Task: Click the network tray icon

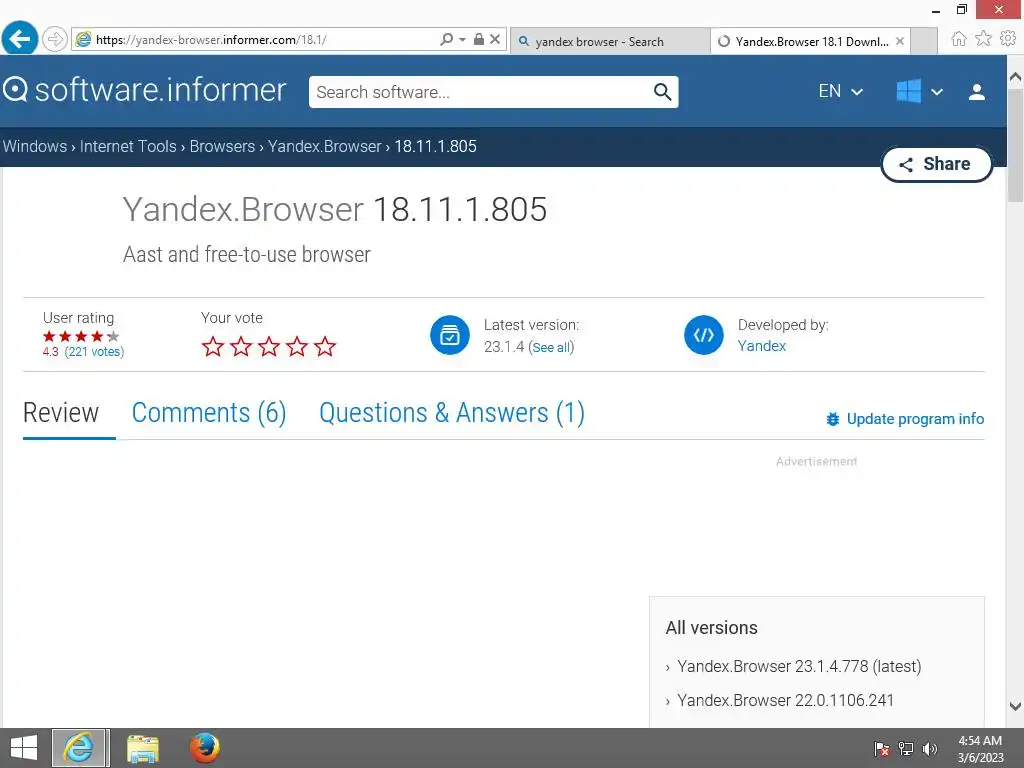Action: (906, 749)
